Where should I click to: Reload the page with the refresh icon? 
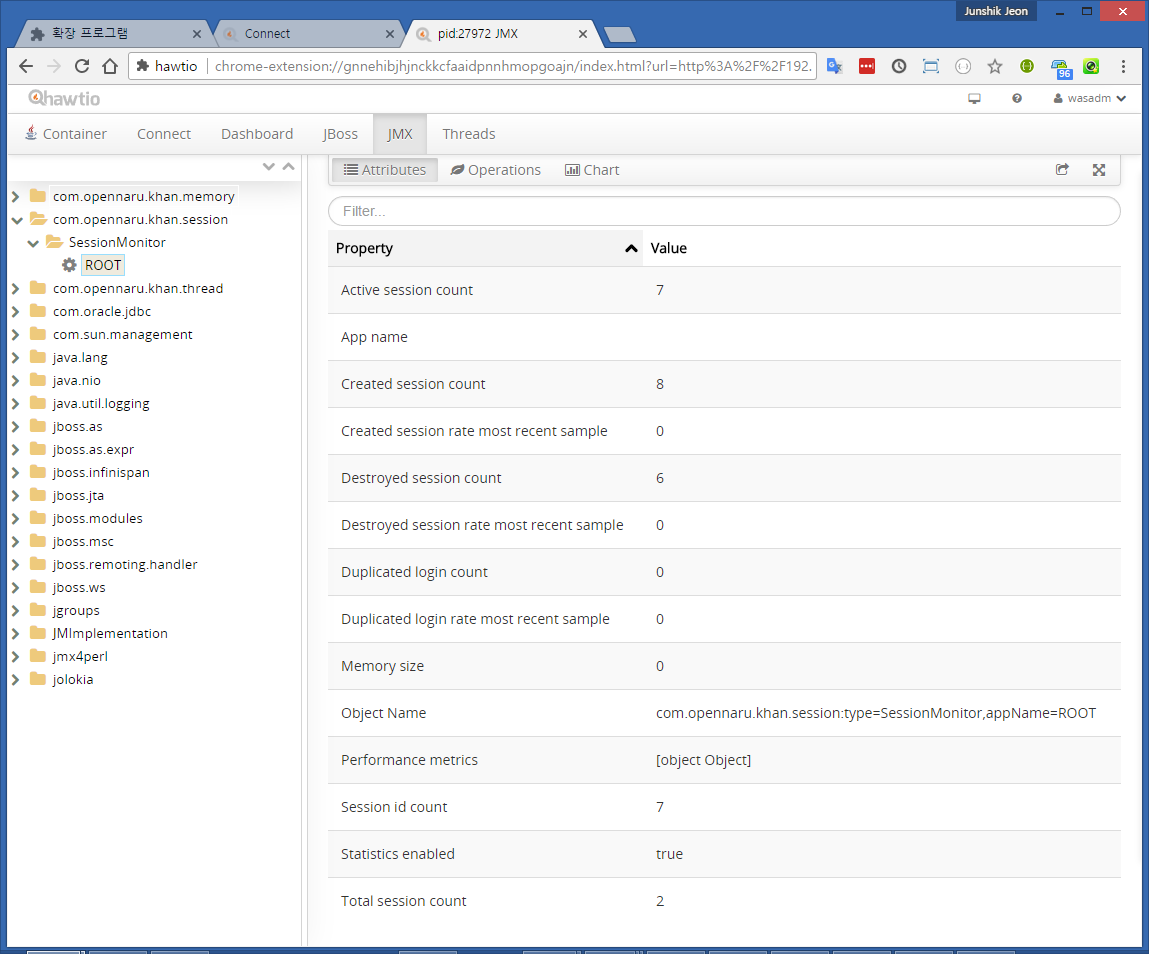82,66
